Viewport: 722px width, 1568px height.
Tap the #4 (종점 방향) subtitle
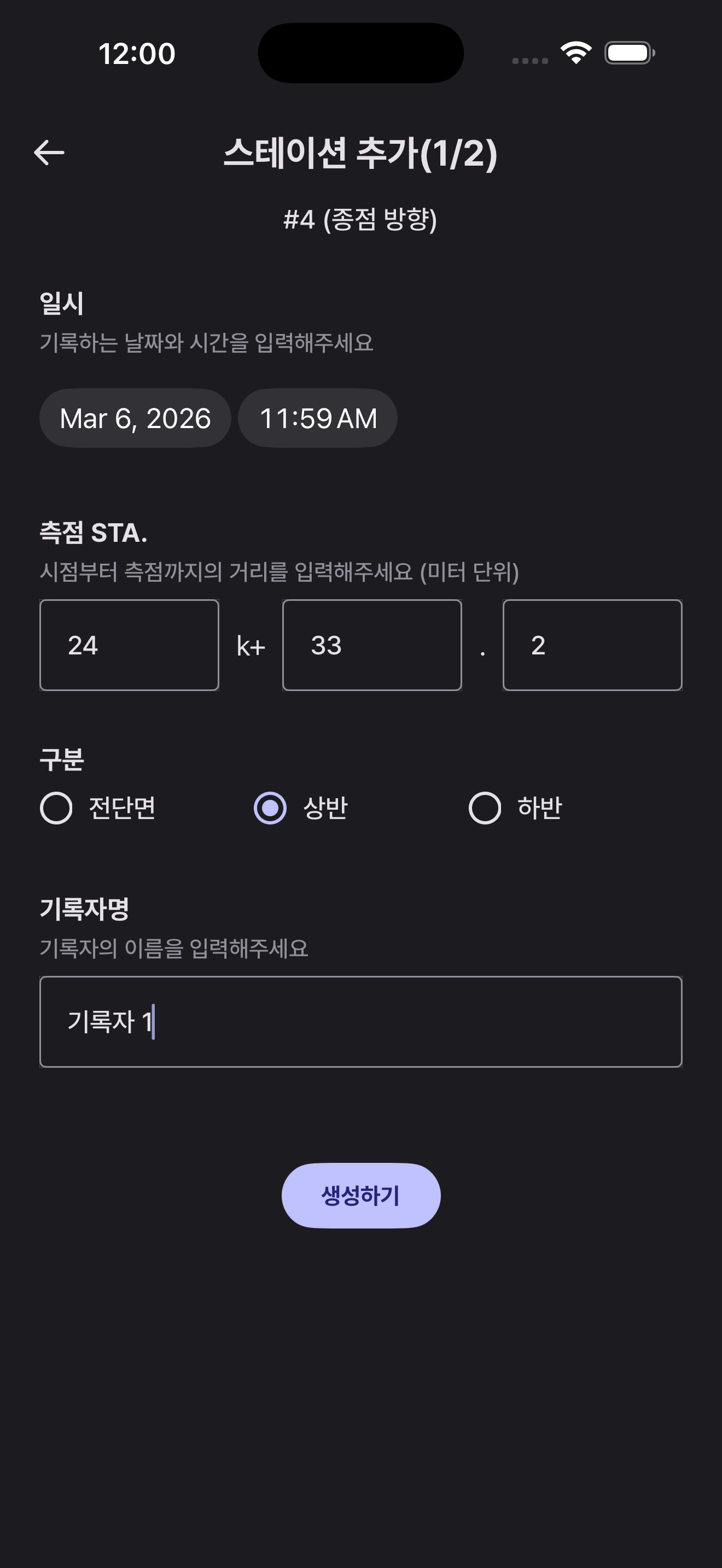360,219
